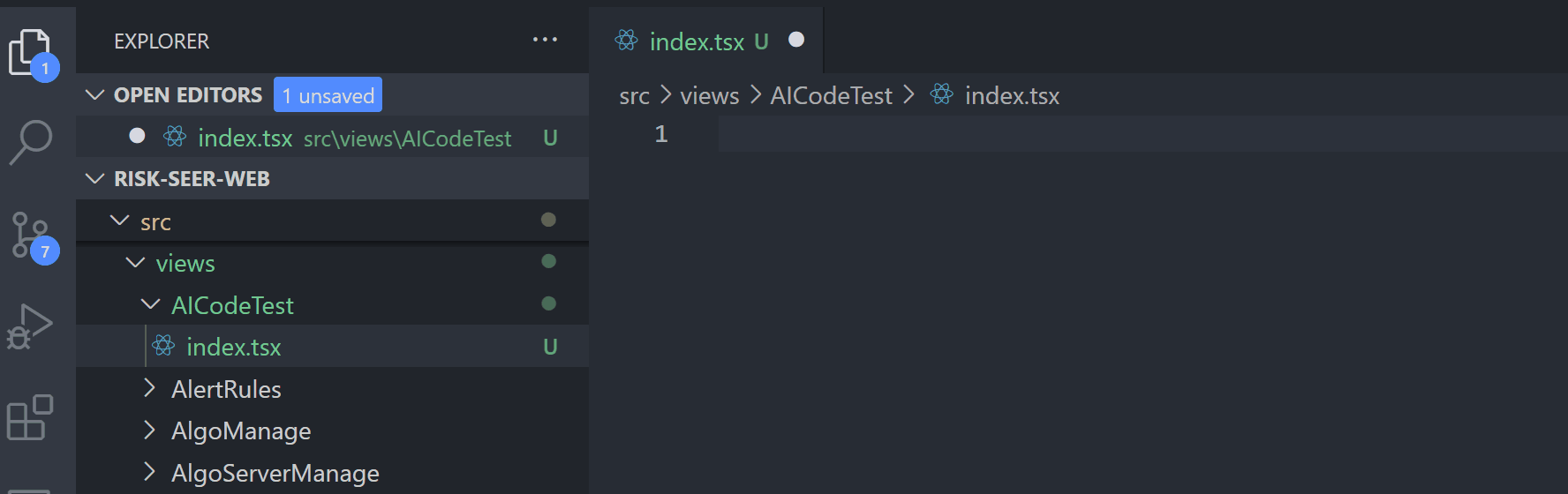Open Explorer views and more actions menu
The height and width of the screenshot is (494, 1568).
(545, 40)
